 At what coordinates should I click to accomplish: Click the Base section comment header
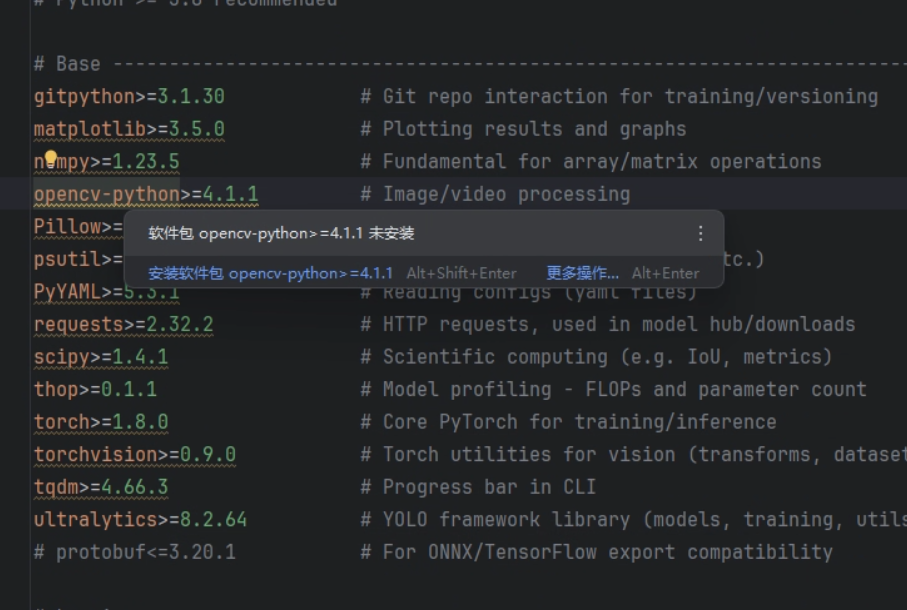(x=67, y=64)
